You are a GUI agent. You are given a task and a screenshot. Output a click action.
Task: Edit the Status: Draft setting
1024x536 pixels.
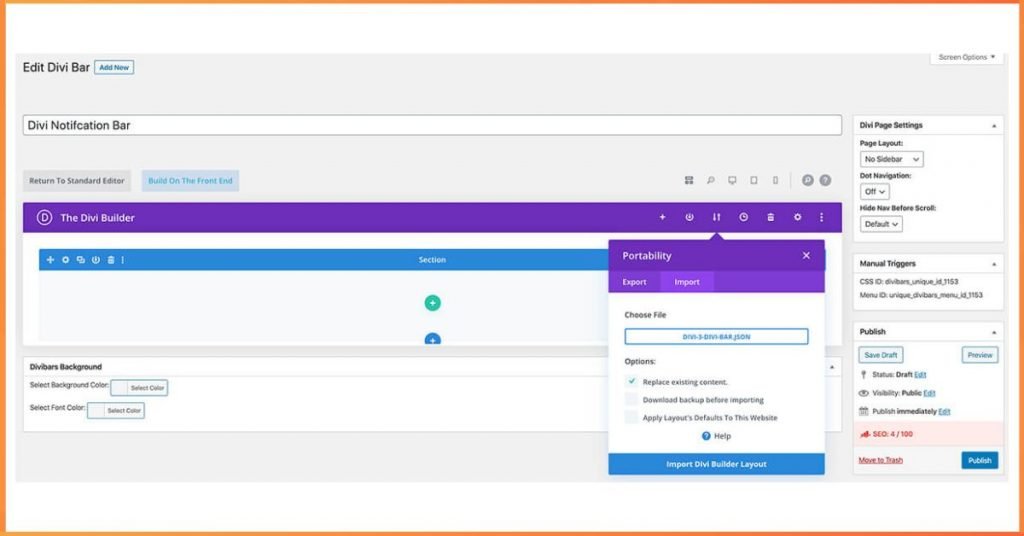(920, 375)
